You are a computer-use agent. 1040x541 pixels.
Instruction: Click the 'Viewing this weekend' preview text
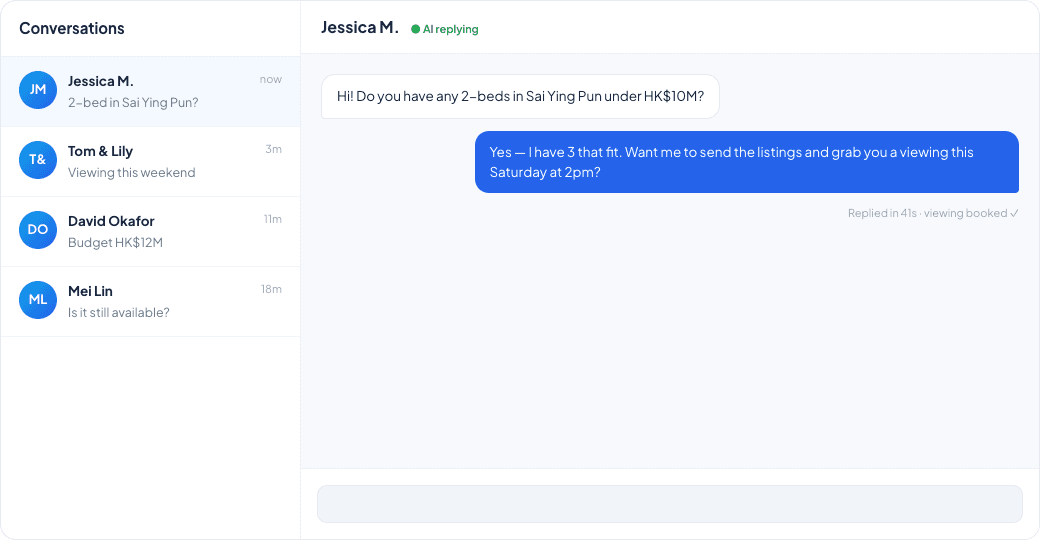pos(131,172)
